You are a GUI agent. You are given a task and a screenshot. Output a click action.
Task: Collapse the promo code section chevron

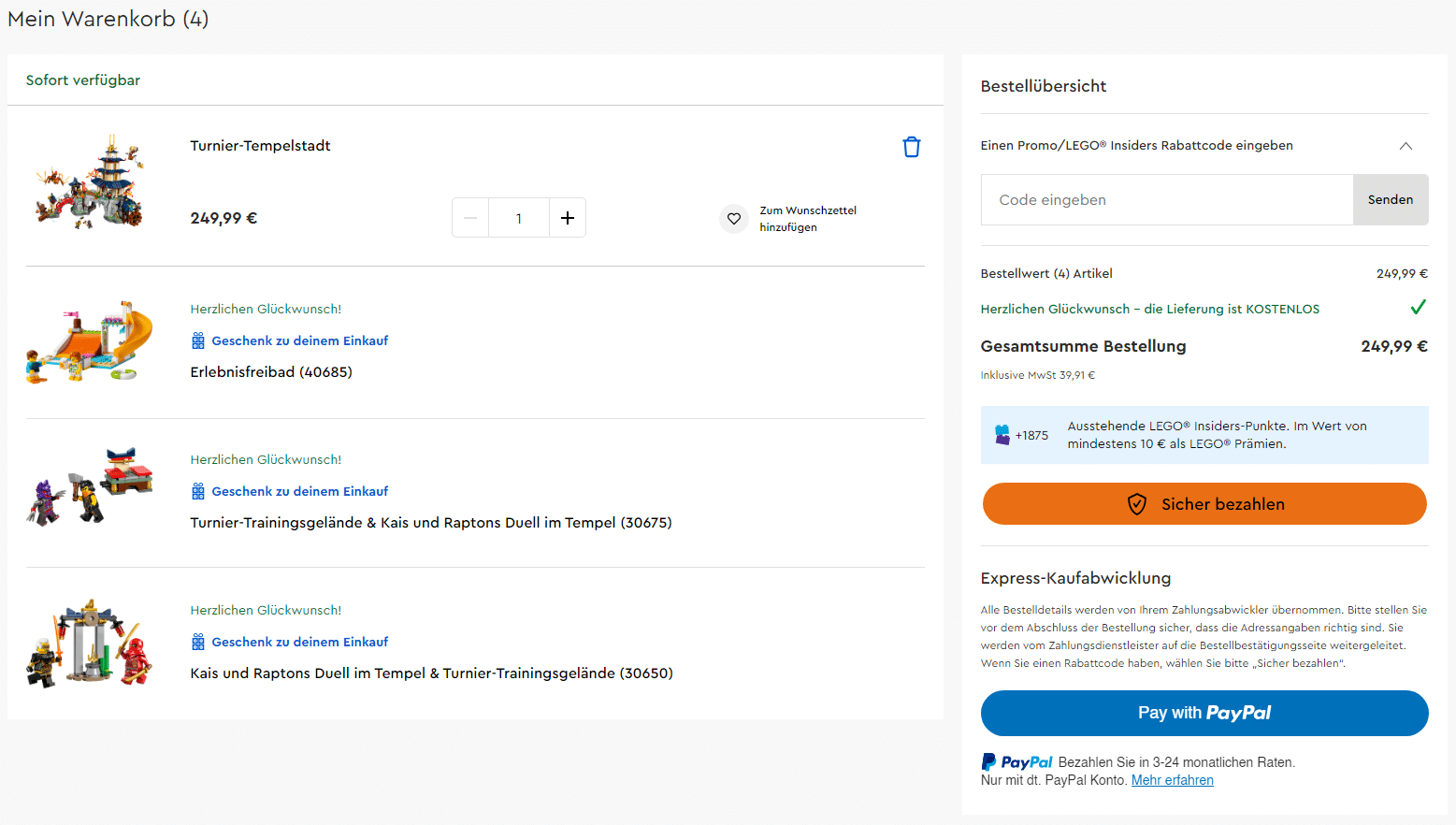tap(1406, 146)
